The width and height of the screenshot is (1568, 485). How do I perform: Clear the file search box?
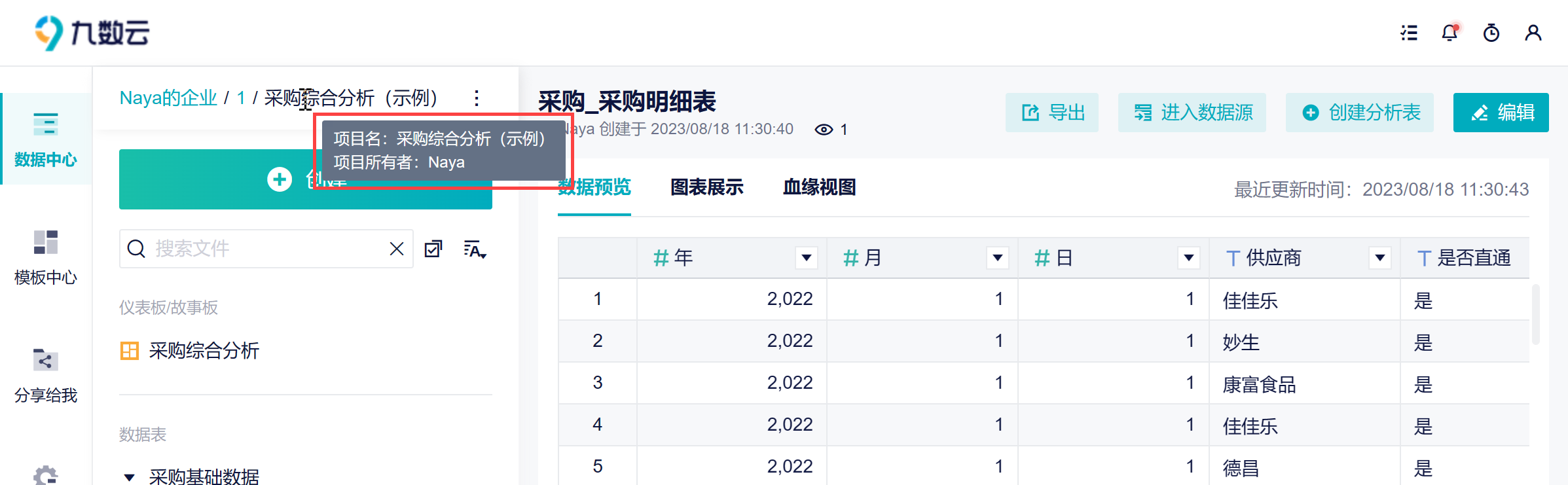397,249
